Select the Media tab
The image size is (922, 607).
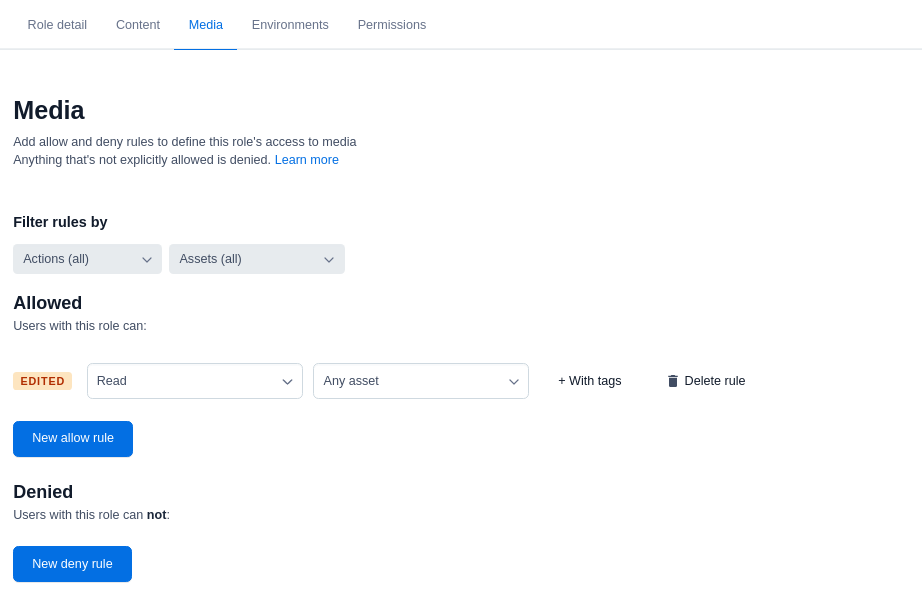tap(206, 25)
